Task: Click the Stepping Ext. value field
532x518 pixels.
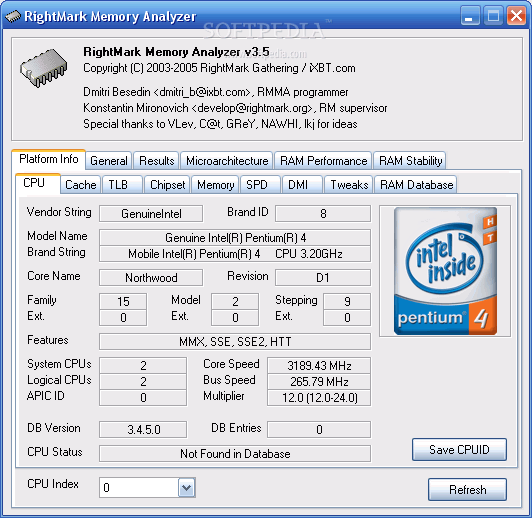Action: (347, 318)
